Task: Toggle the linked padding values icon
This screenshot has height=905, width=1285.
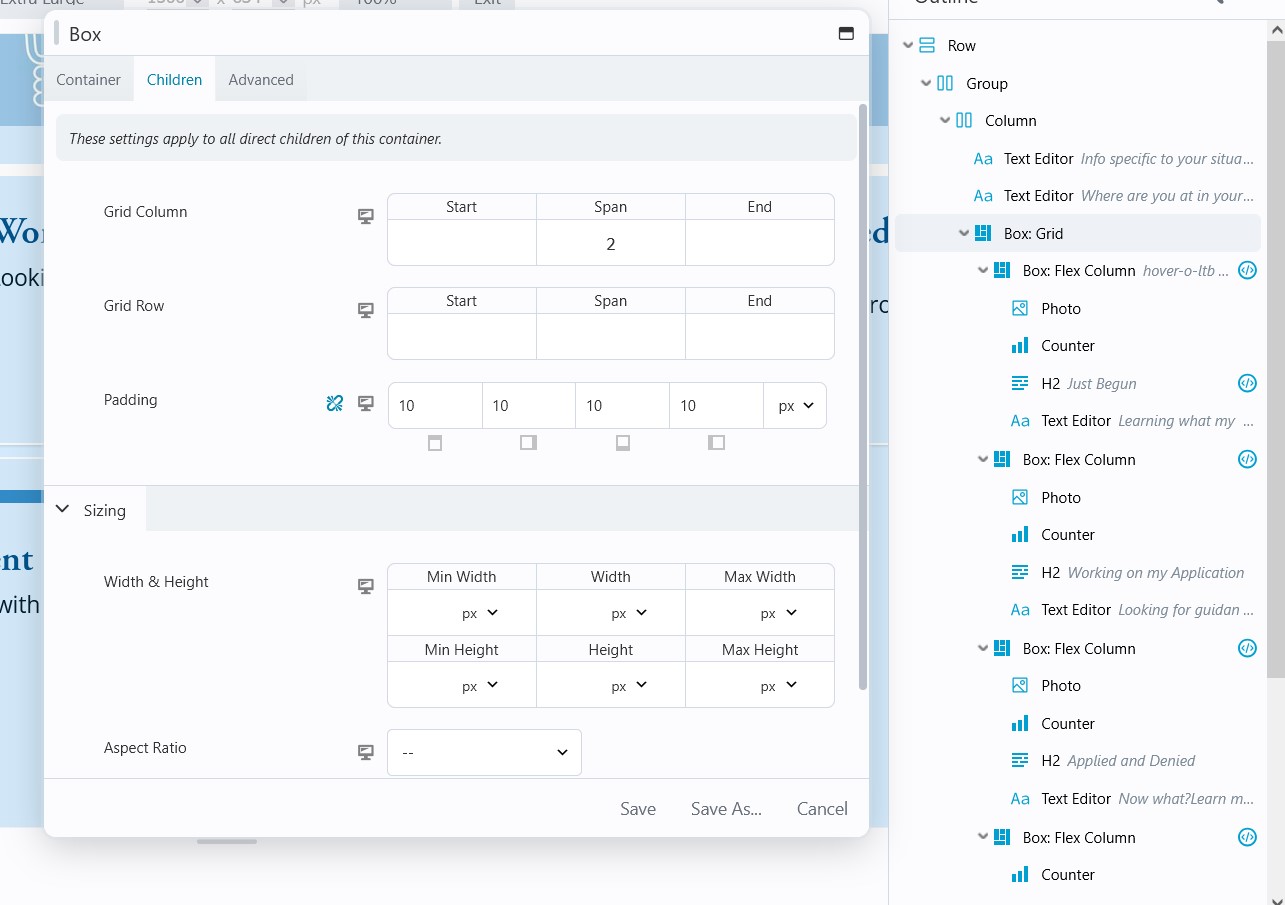Action: pos(335,403)
